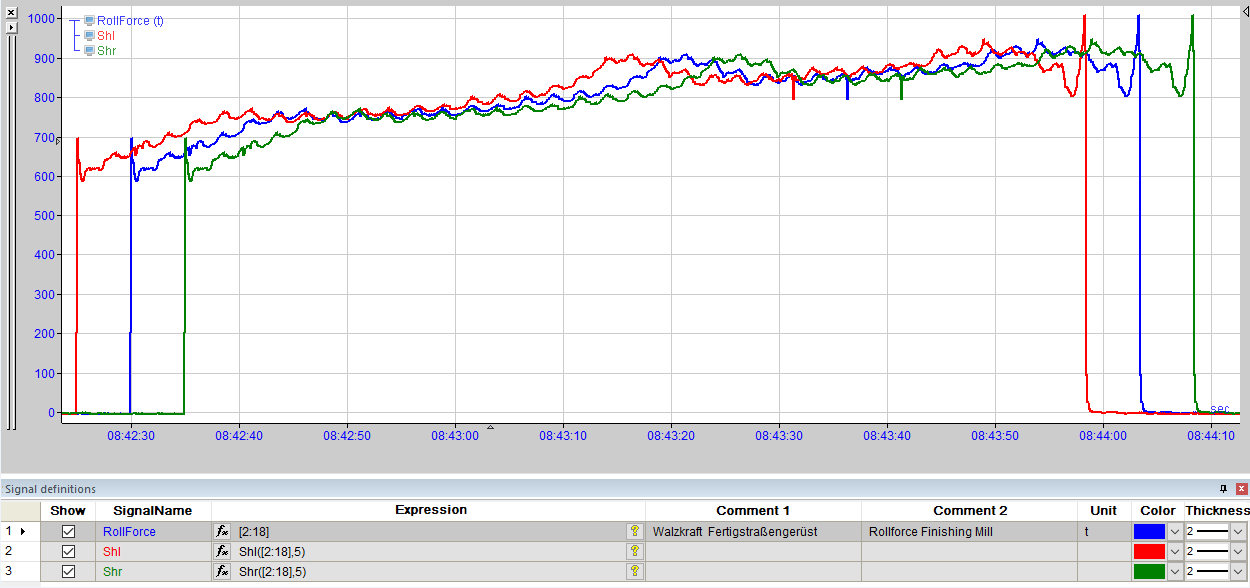Open the fx expression builder for RollForce
The width and height of the screenshot is (1250, 588).
223,532
